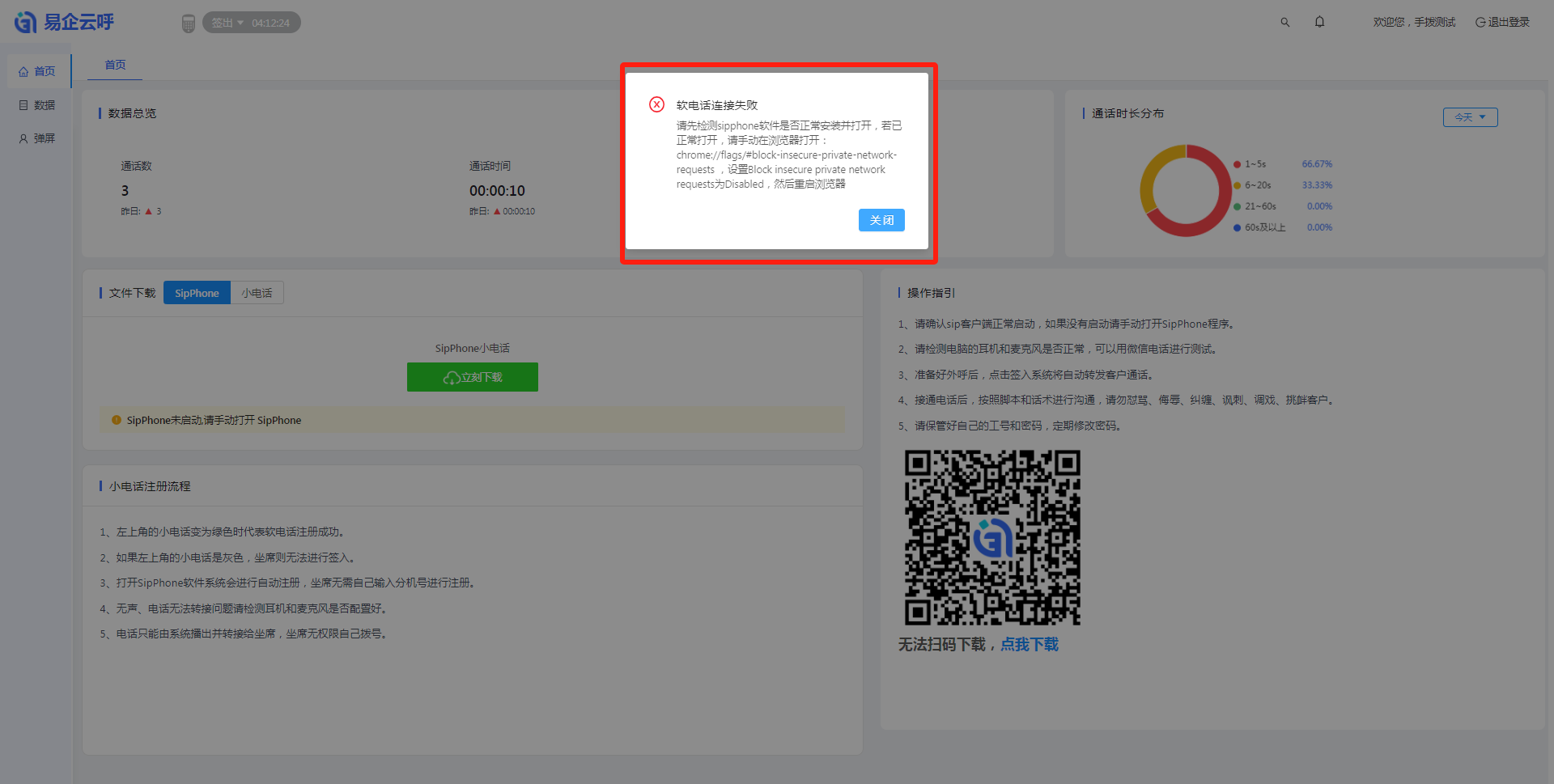Click the red 1~5s legend dot
The height and width of the screenshot is (784, 1554).
click(1237, 164)
